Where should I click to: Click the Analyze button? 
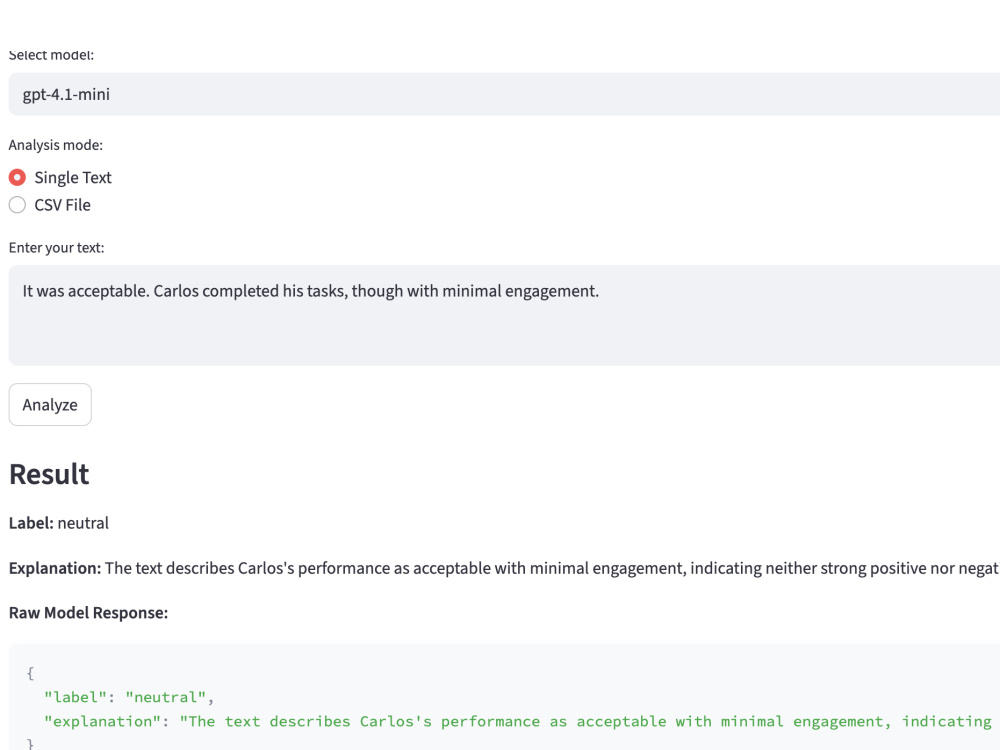coord(50,404)
